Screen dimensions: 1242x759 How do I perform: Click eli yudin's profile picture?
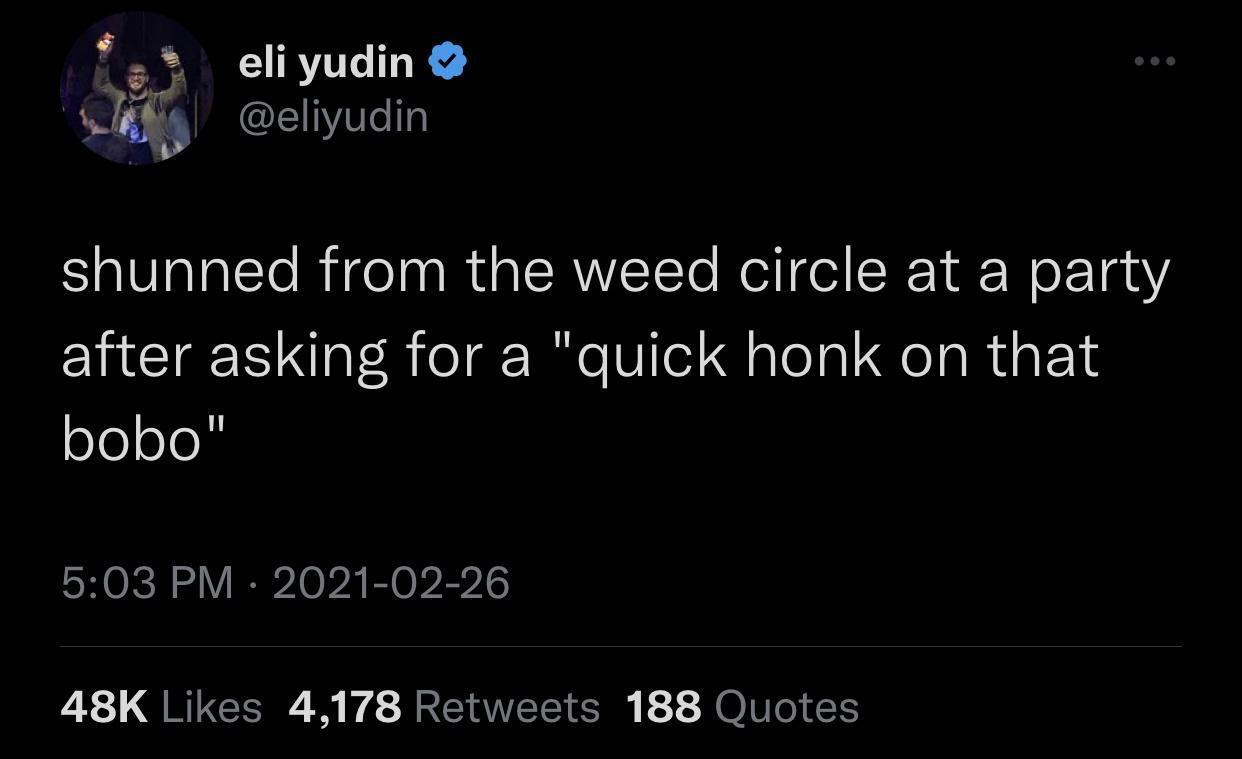pyautogui.click(x=137, y=88)
